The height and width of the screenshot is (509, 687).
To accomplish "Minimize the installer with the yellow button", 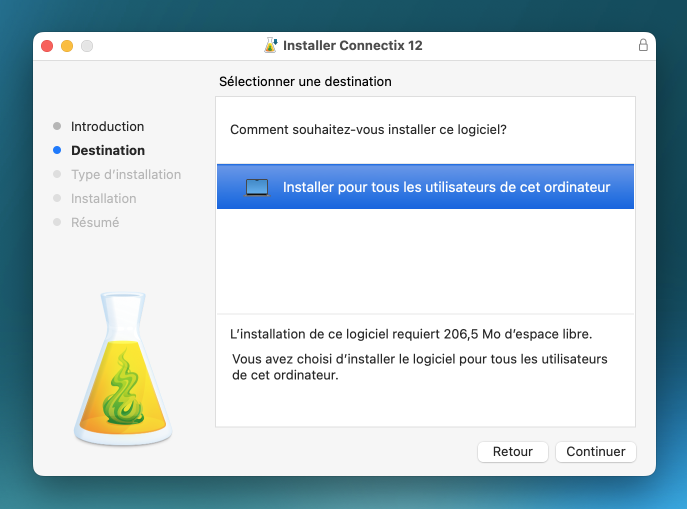I will tap(67, 46).
